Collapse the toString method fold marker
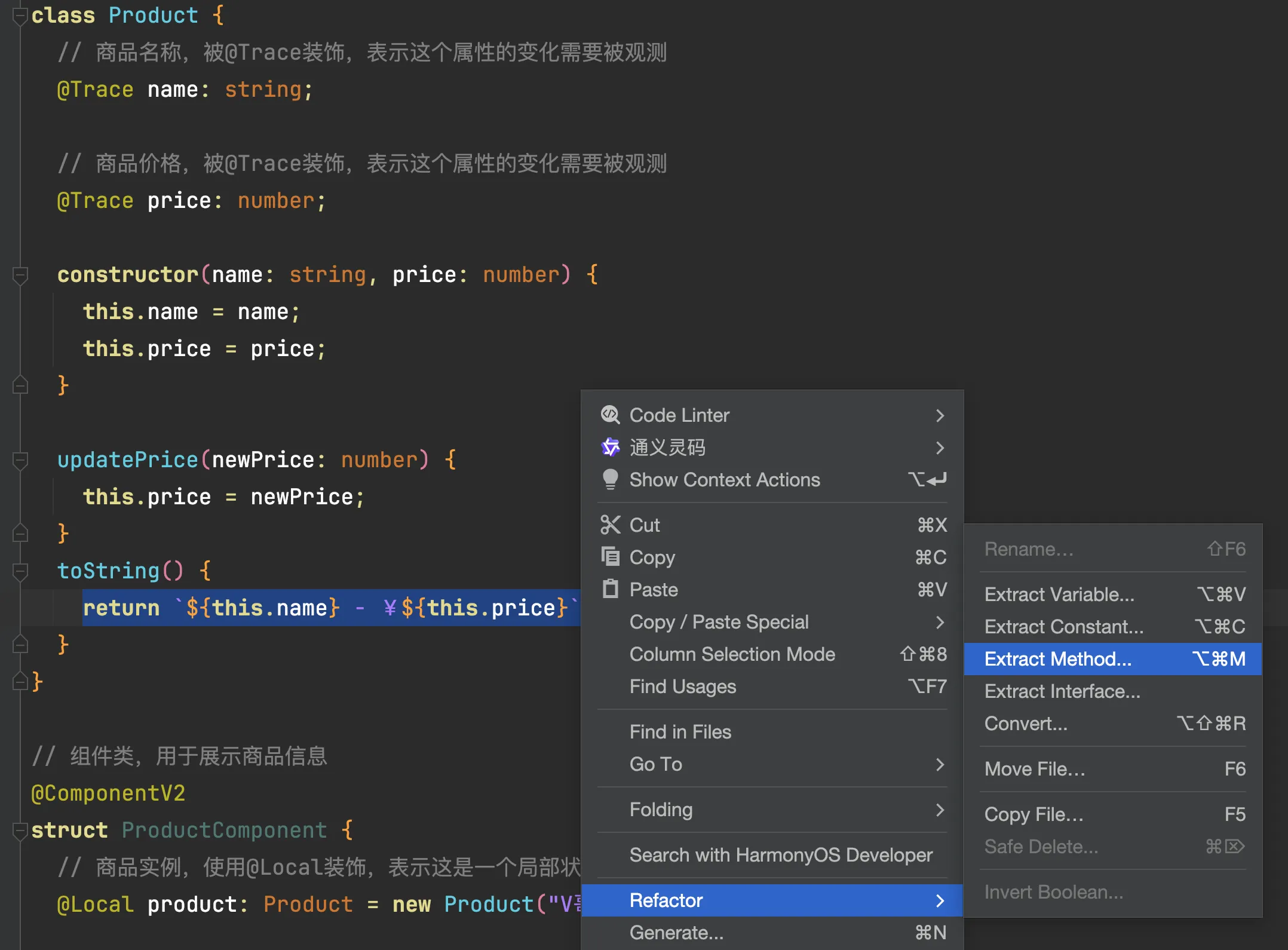This screenshot has width=1288, height=950. [x=20, y=571]
